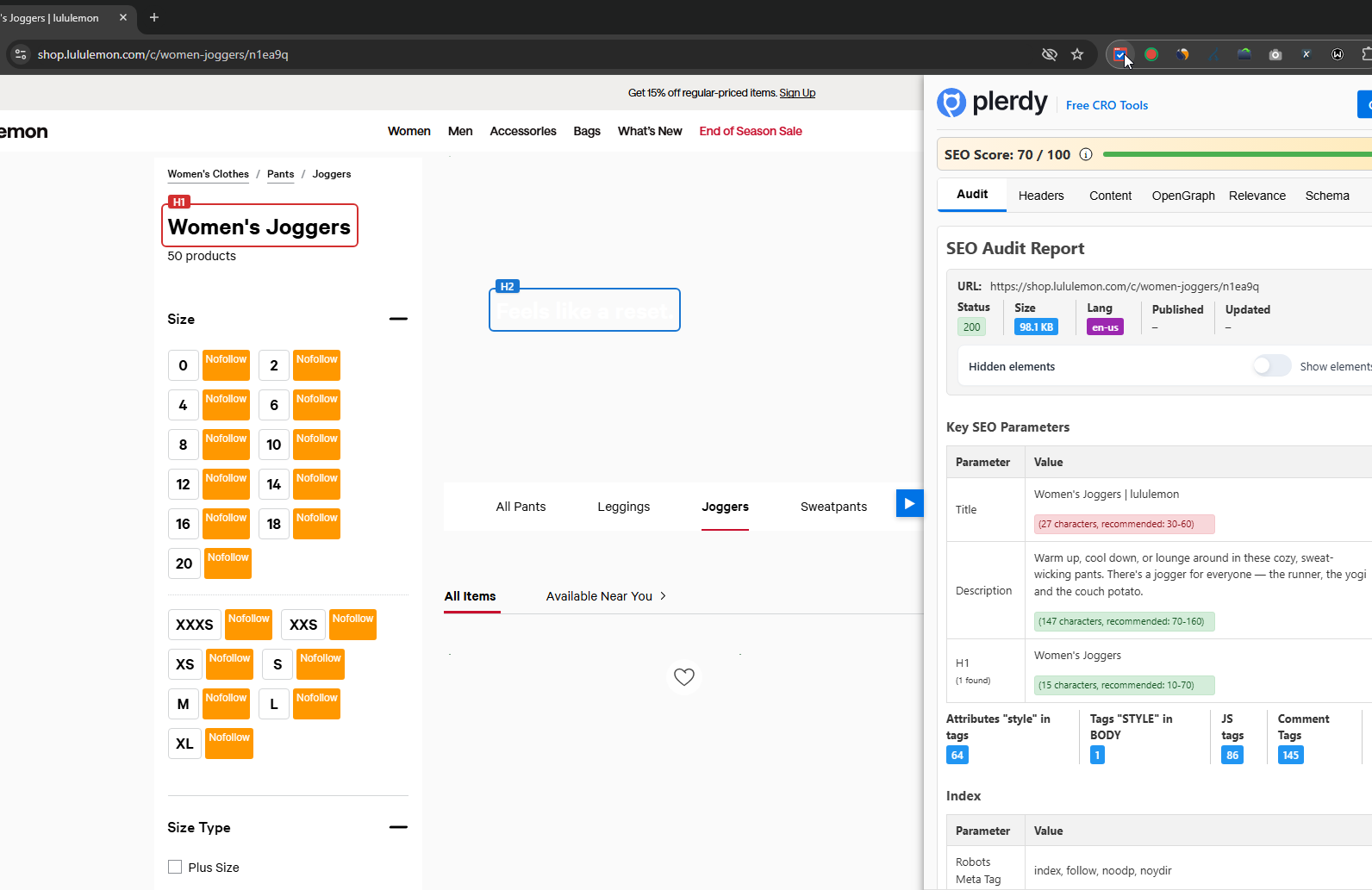Image resolution: width=1372 pixels, height=890 pixels.
Task: Switch to the OpenGraph tab
Action: pos(1183,196)
